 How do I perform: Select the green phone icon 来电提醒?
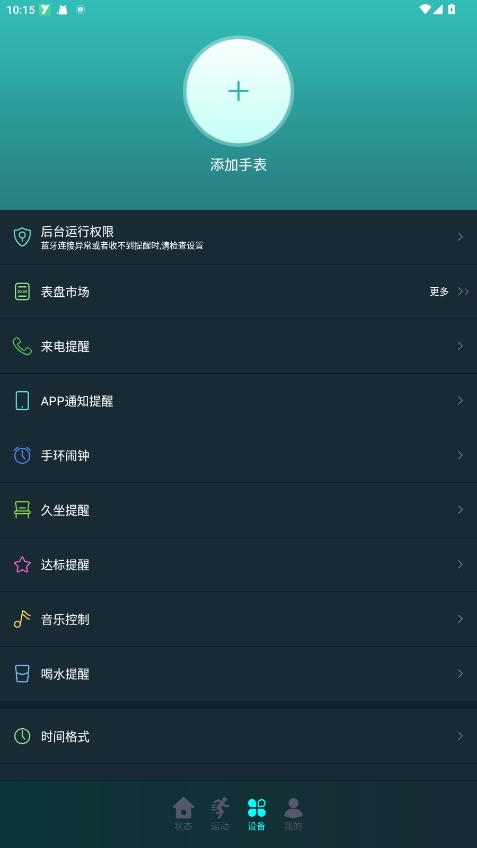coord(22,346)
